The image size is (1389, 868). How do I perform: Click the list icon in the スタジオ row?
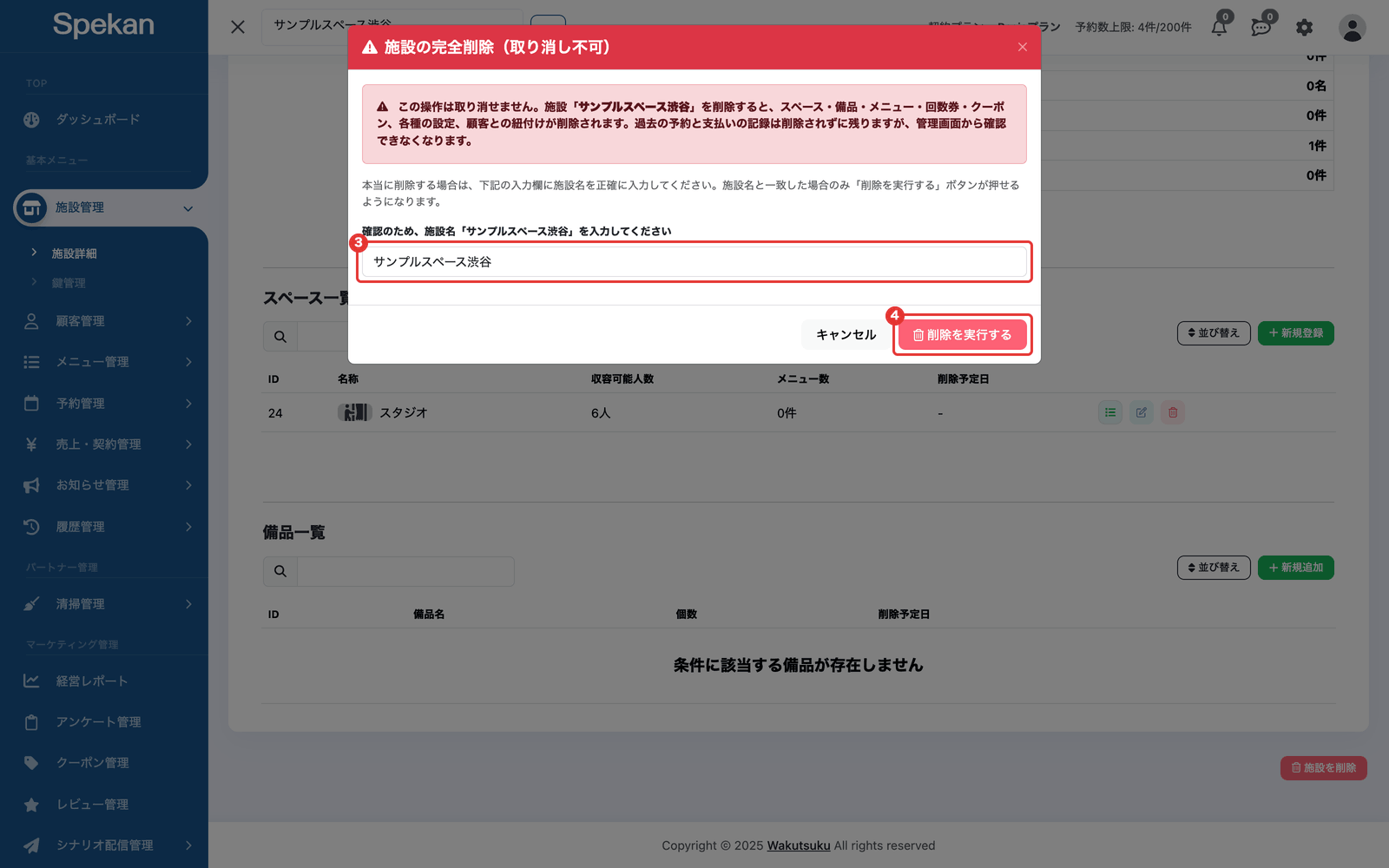pos(1110,412)
